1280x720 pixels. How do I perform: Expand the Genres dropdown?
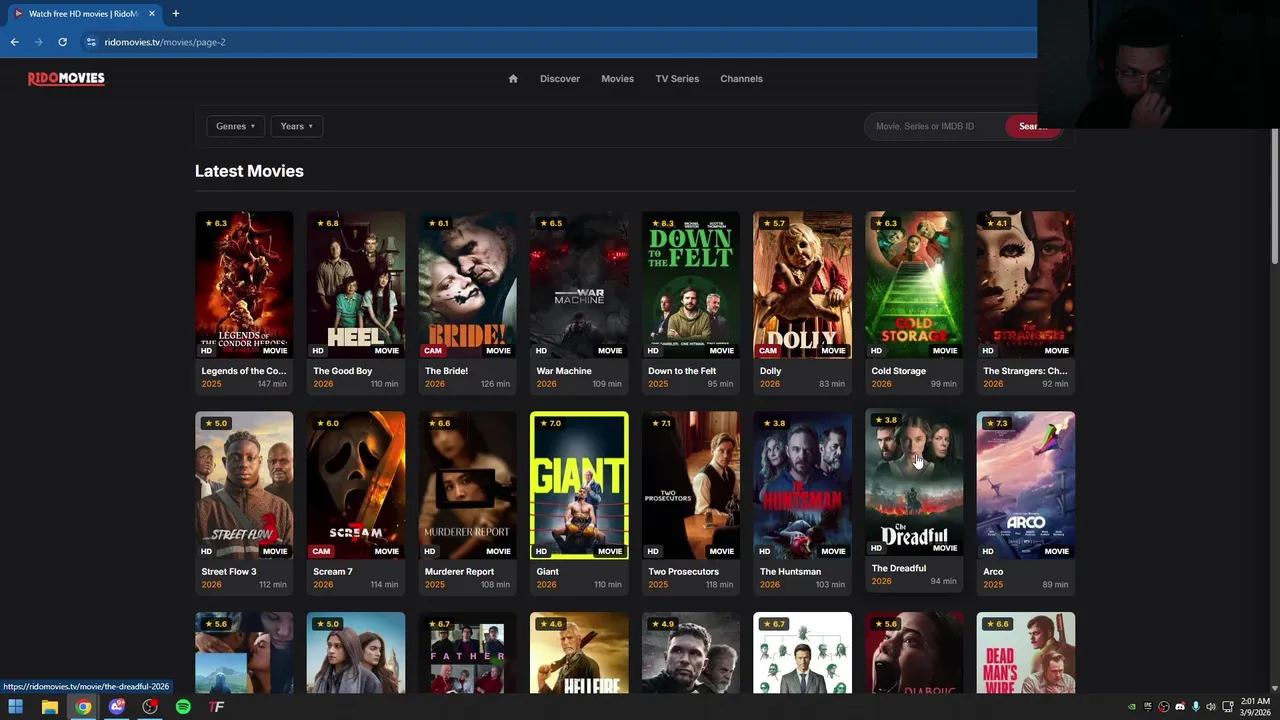(236, 126)
